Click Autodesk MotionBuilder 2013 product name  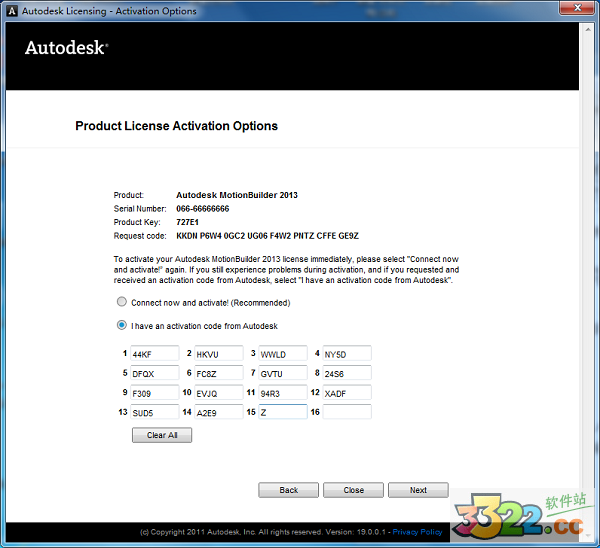point(237,195)
